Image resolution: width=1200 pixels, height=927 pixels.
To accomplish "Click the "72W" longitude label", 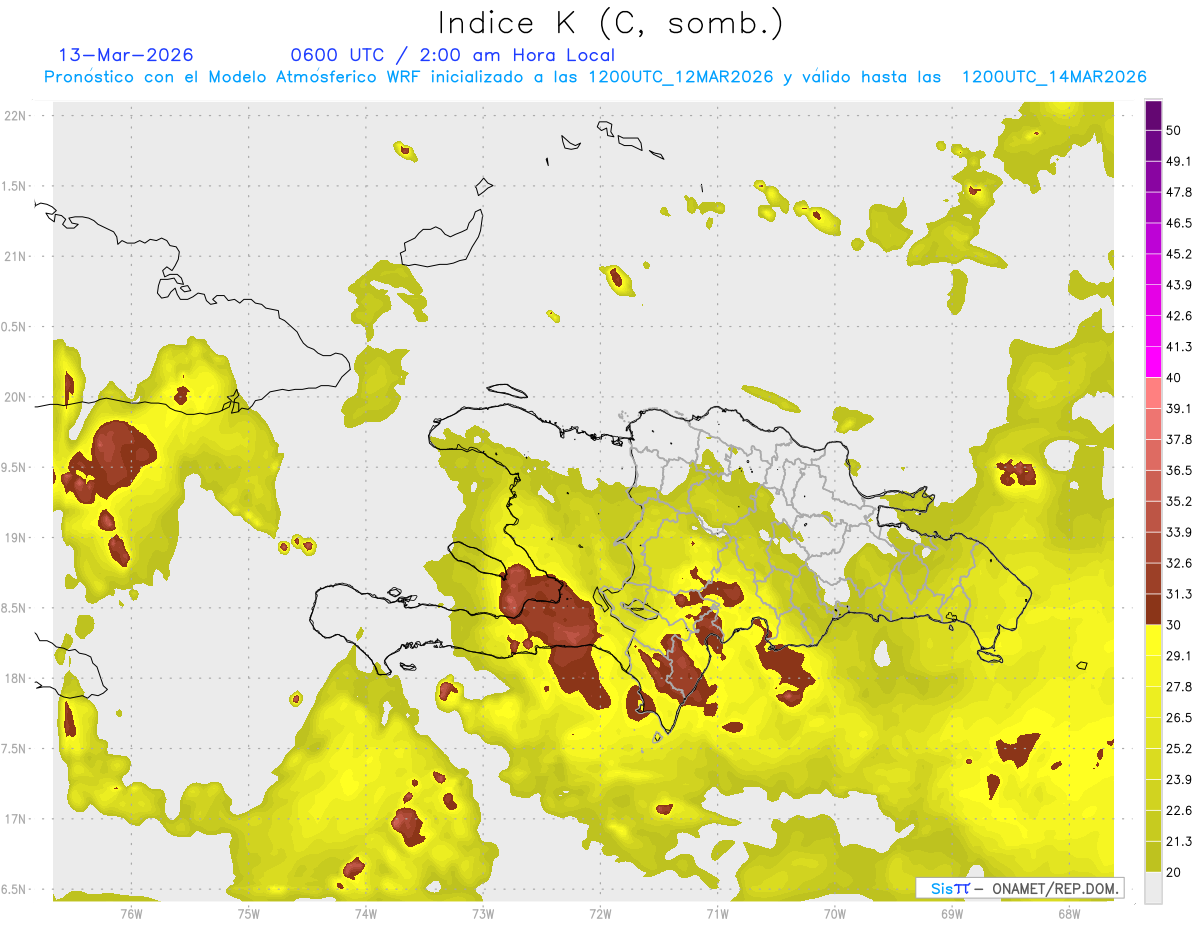I will click(600, 913).
